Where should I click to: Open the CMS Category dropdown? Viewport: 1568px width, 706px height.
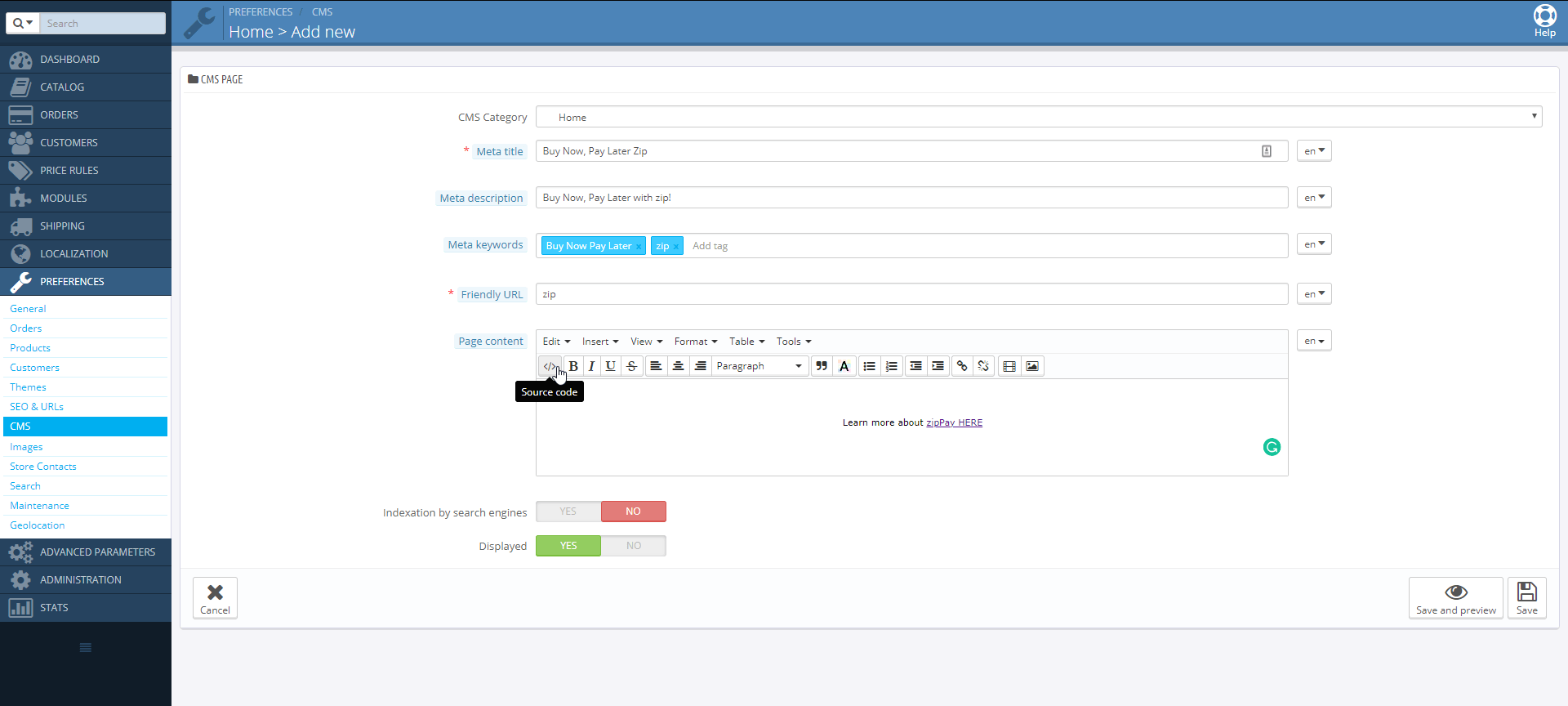[1039, 117]
